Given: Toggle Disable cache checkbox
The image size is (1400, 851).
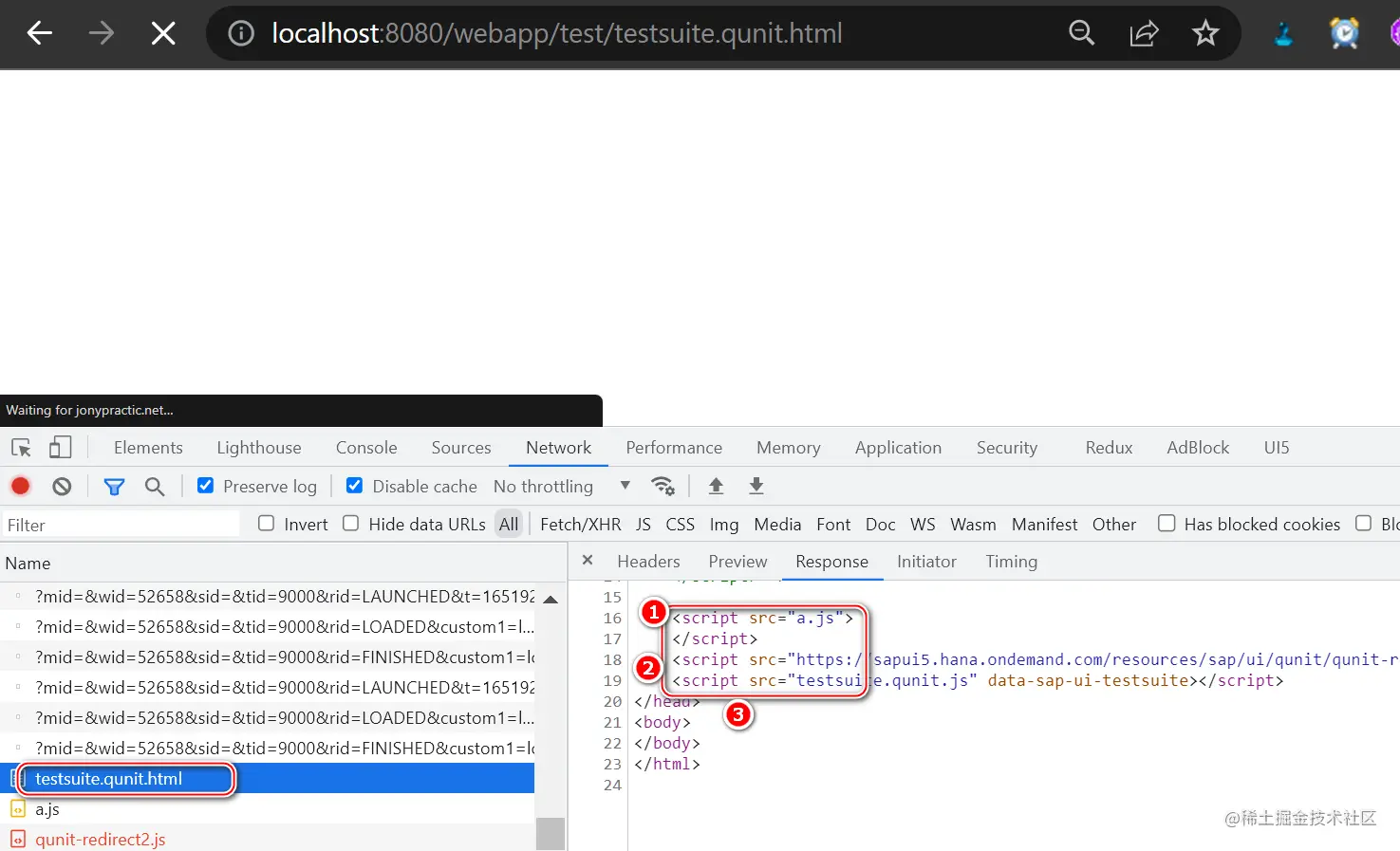Looking at the screenshot, I should (354, 485).
